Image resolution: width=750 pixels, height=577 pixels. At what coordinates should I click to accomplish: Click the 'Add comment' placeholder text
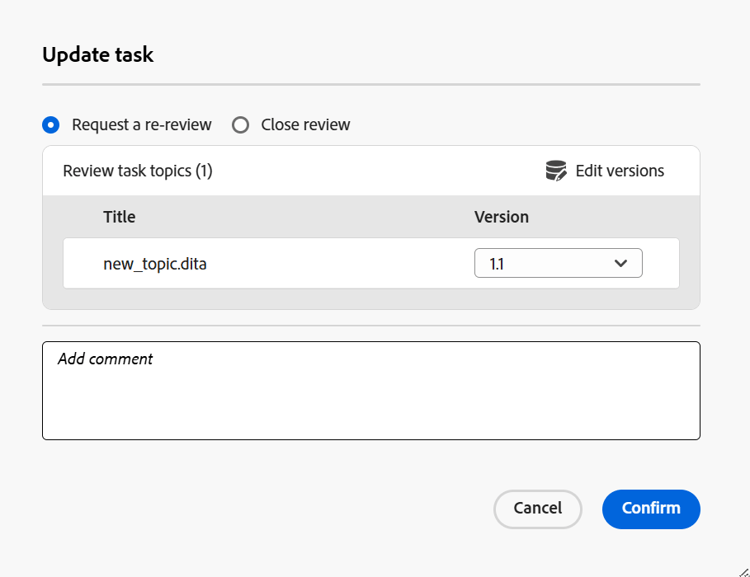point(105,359)
